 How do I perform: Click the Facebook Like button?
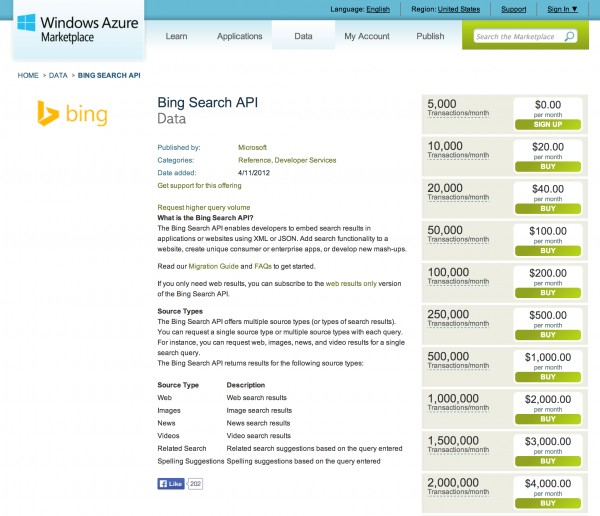point(171,484)
